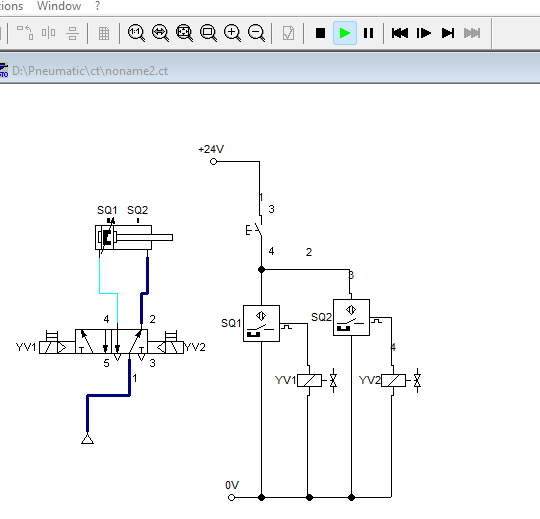Image resolution: width=540 pixels, height=519 pixels.
Task: Click the +24V text label
Action: pyautogui.click(x=211, y=149)
